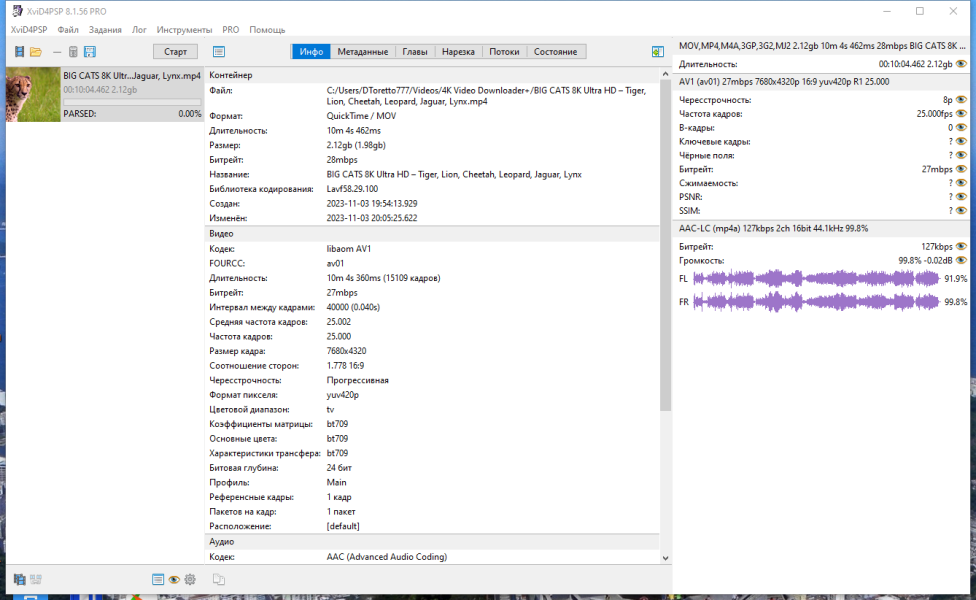Toggle eye icon for 127kbps Битрейт row
The height and width of the screenshot is (600, 976).
[x=961, y=246]
